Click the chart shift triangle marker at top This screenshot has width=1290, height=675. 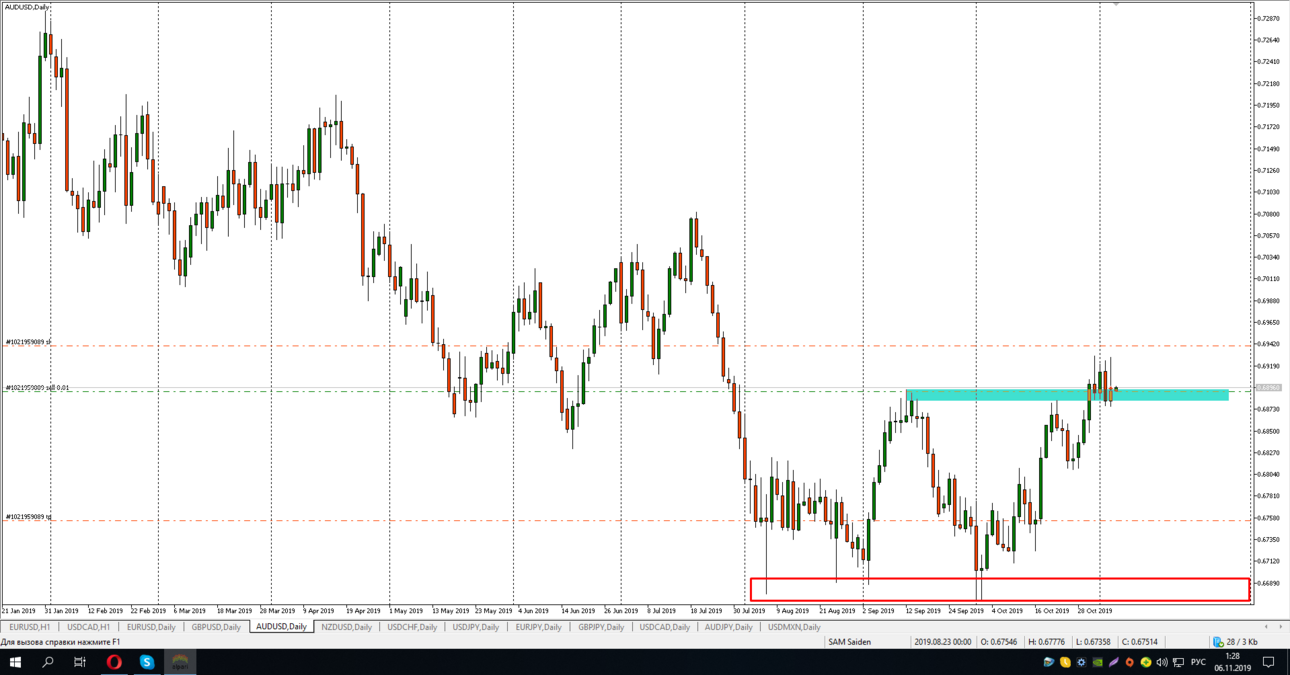coord(1116,4)
